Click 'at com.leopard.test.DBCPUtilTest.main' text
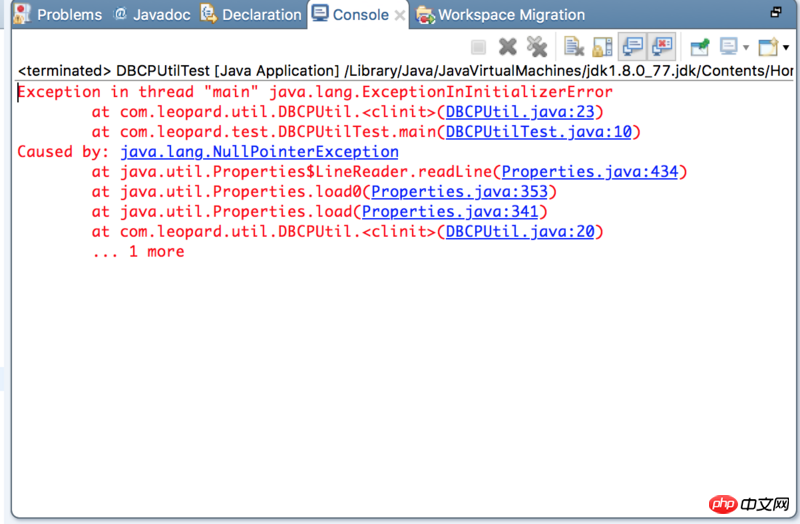Viewport: 800px width, 524px height. 264,132
